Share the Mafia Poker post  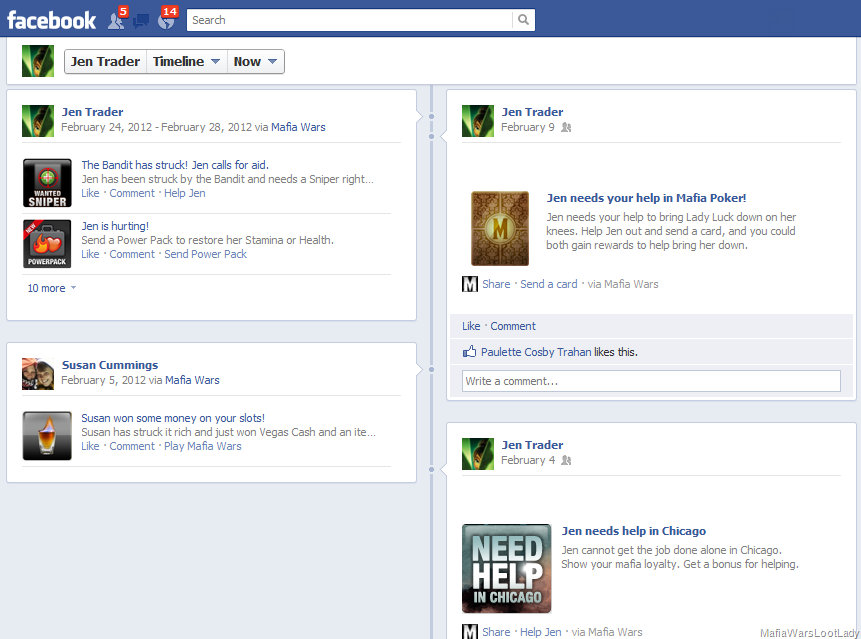pyautogui.click(x=496, y=284)
